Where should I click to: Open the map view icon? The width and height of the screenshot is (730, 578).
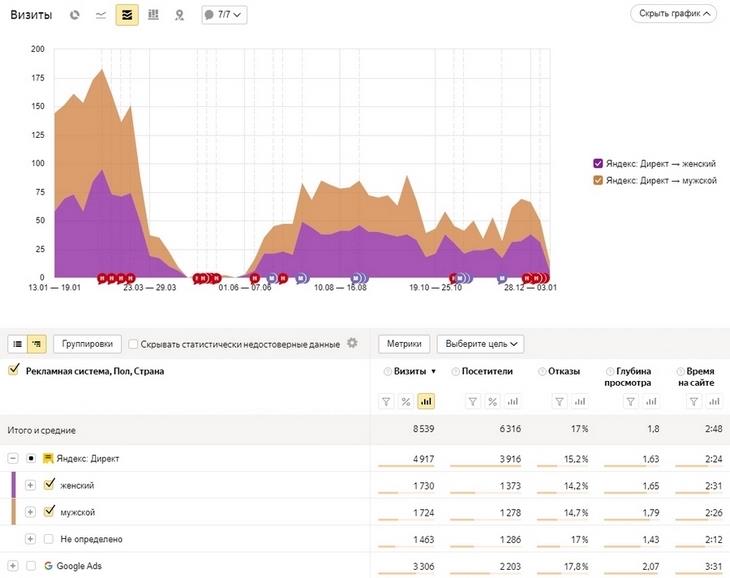tap(179, 15)
